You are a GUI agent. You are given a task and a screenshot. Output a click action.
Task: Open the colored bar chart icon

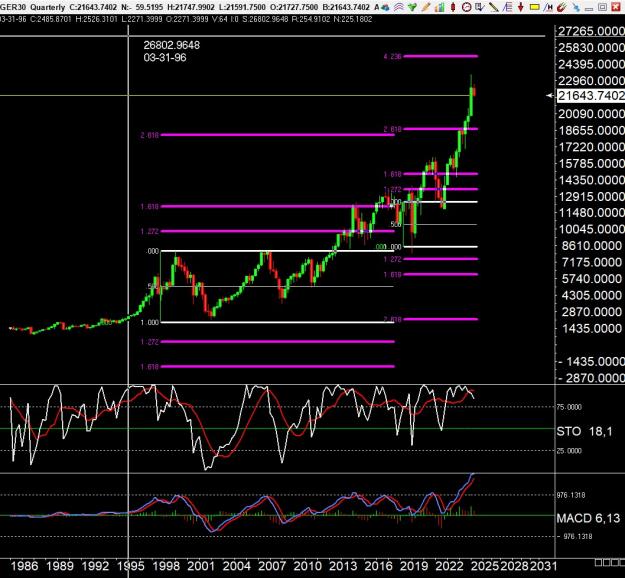coord(439,7)
